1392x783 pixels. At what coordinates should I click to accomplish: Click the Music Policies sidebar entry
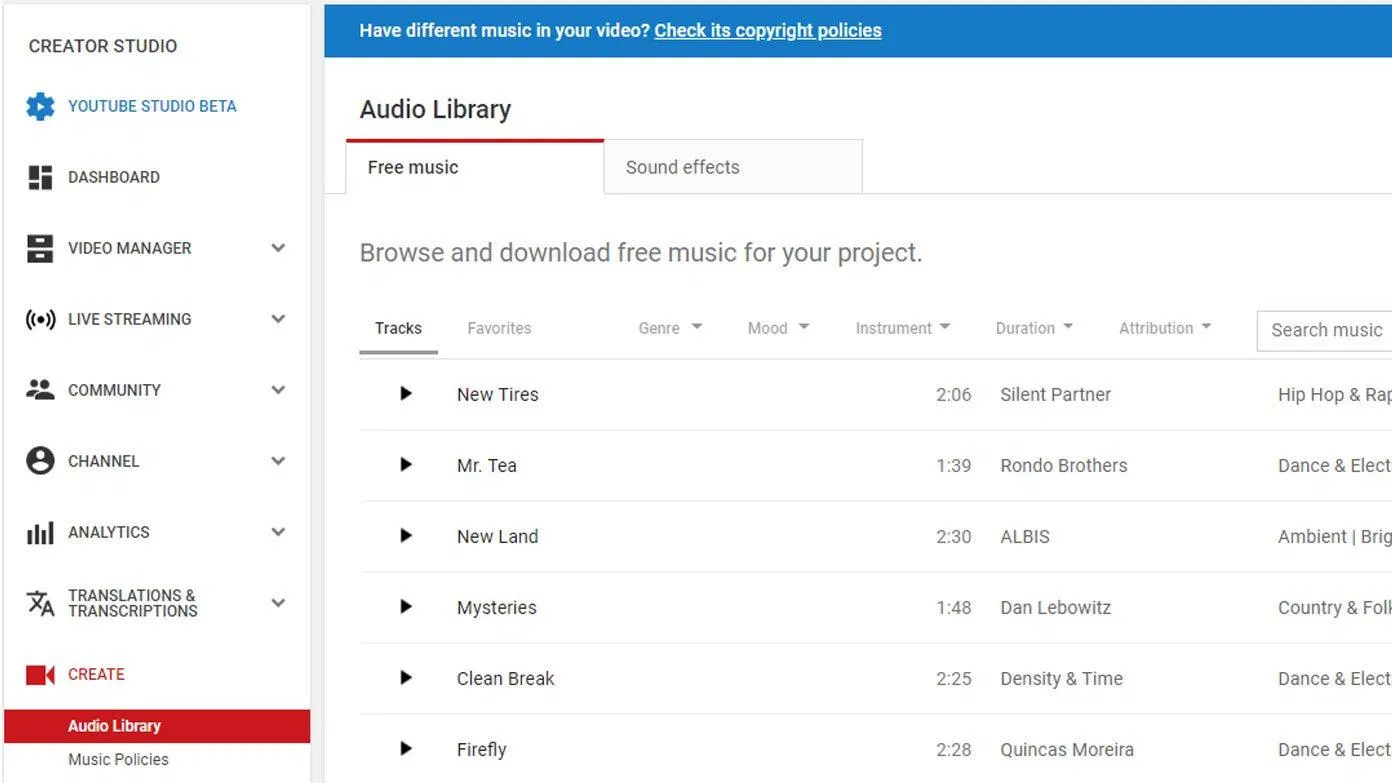click(116, 759)
